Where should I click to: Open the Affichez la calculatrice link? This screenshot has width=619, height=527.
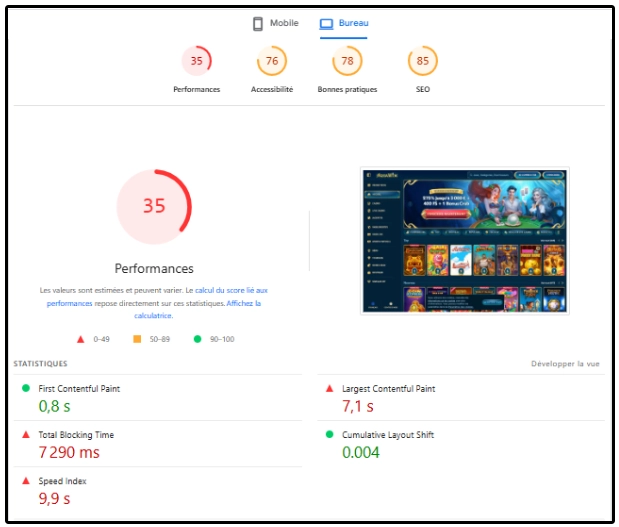point(243,302)
